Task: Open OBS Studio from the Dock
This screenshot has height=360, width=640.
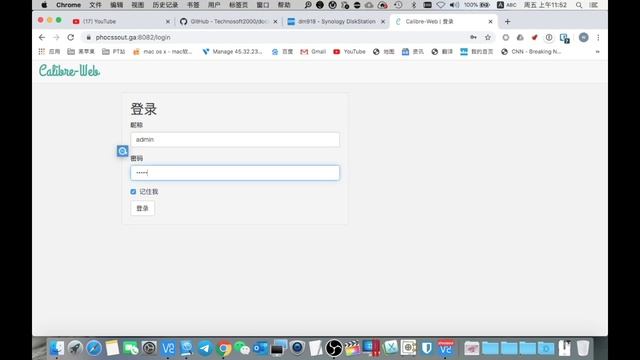Action: click(x=334, y=348)
